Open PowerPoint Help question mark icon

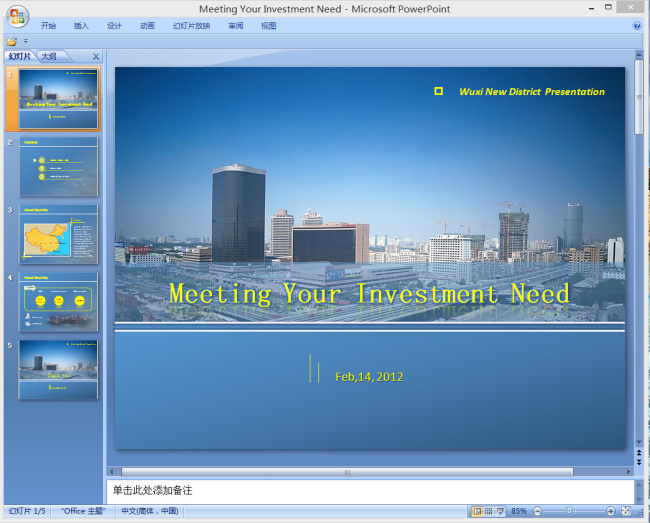click(x=637, y=26)
